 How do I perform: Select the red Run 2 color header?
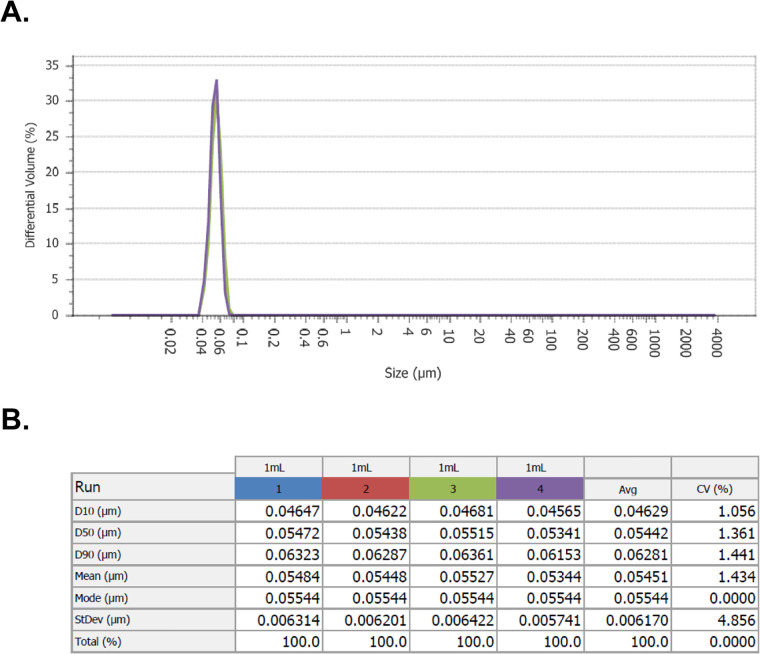366,488
